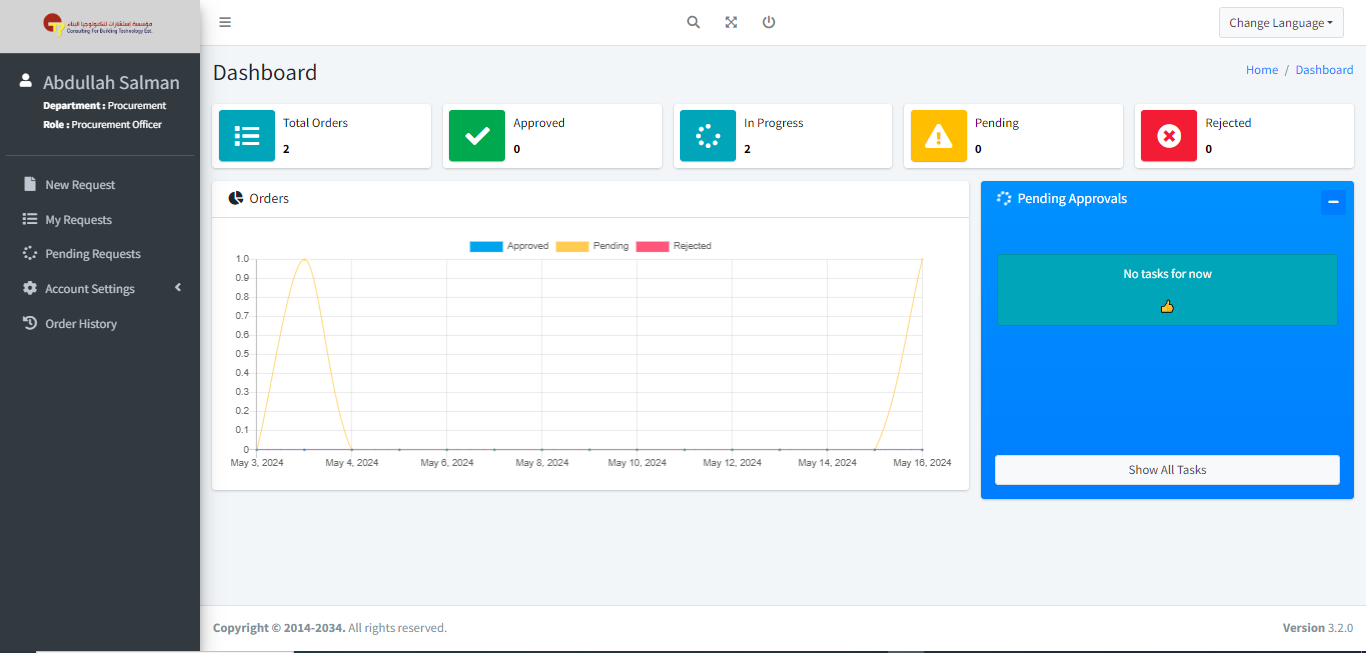1366x653 pixels.
Task: Open the Change Language dropdown
Action: pyautogui.click(x=1280, y=23)
